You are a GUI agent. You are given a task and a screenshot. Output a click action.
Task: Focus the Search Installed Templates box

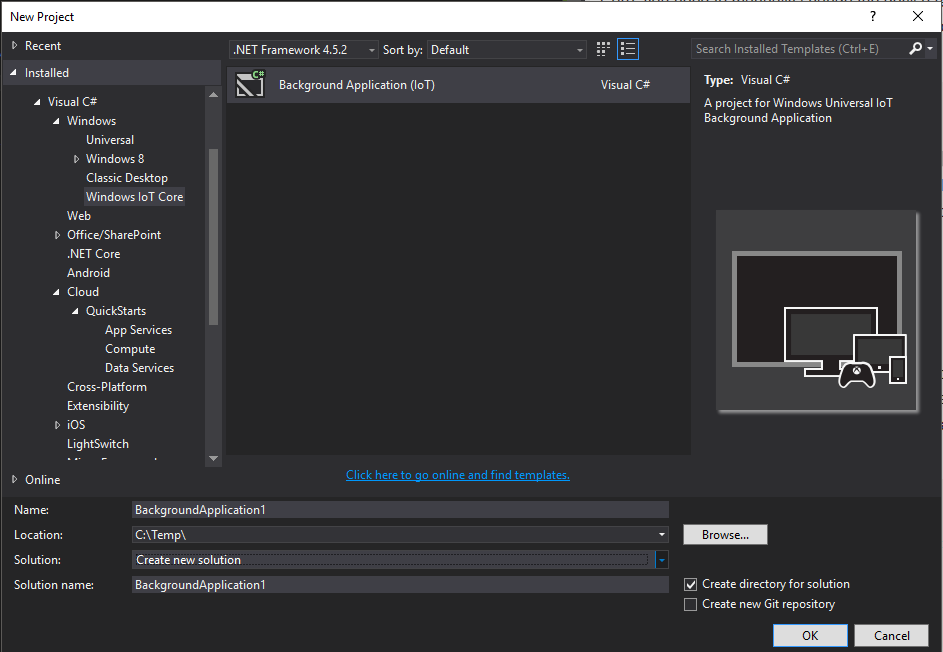pyautogui.click(x=799, y=49)
